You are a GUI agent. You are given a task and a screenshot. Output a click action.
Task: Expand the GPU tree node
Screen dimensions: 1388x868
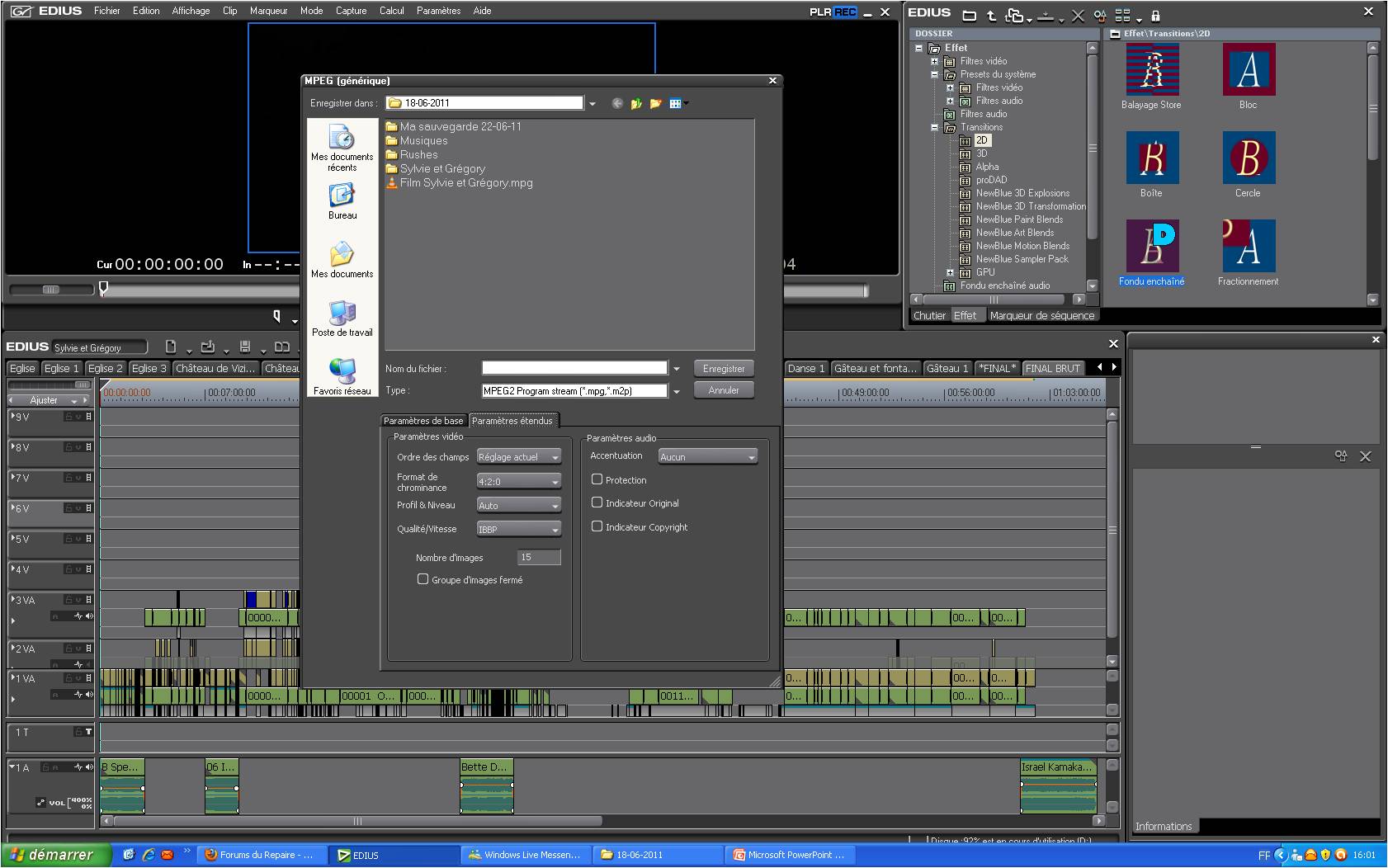[950, 272]
